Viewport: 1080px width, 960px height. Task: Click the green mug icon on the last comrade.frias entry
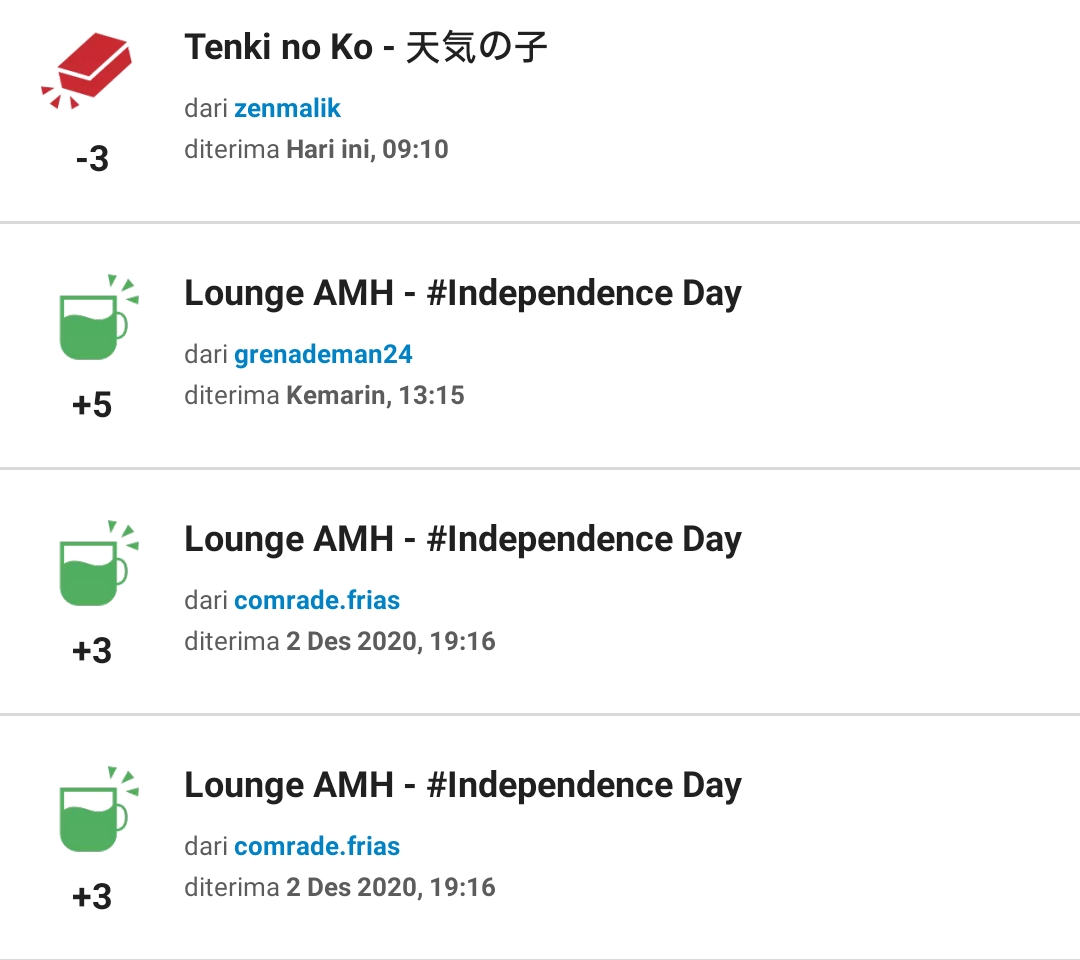[93, 812]
